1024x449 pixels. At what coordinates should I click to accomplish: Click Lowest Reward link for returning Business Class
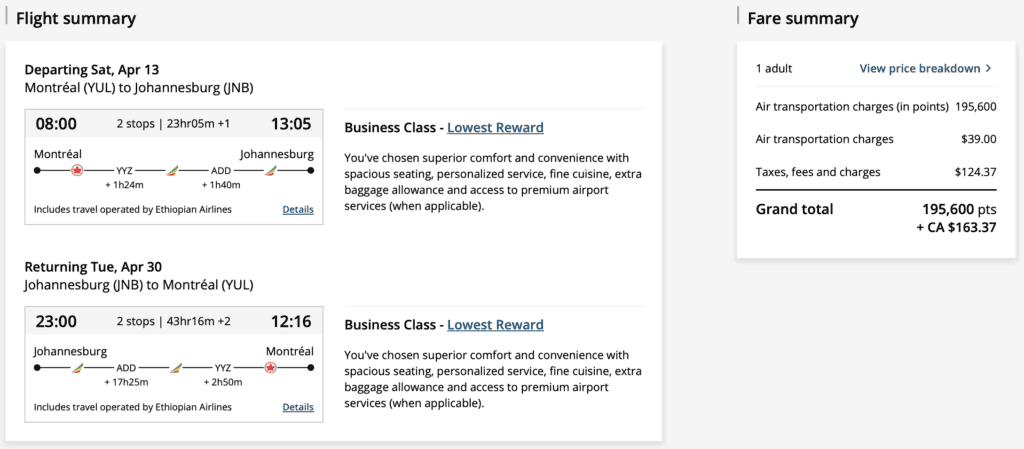495,325
